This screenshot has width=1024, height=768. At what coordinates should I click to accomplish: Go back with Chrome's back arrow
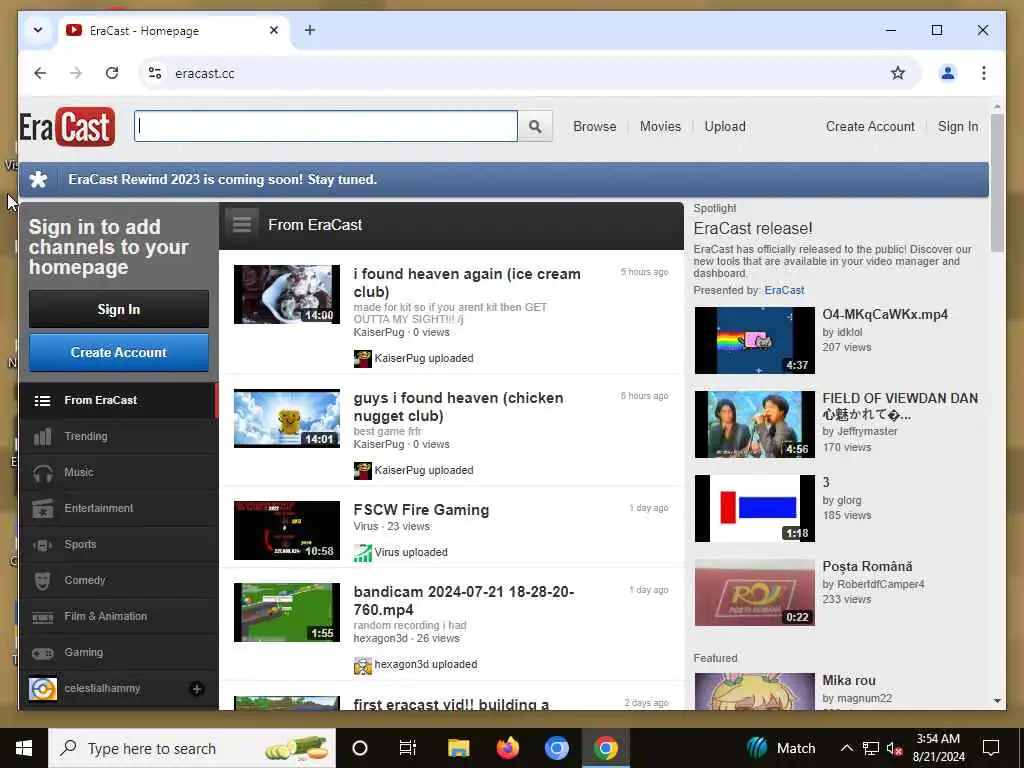click(40, 73)
